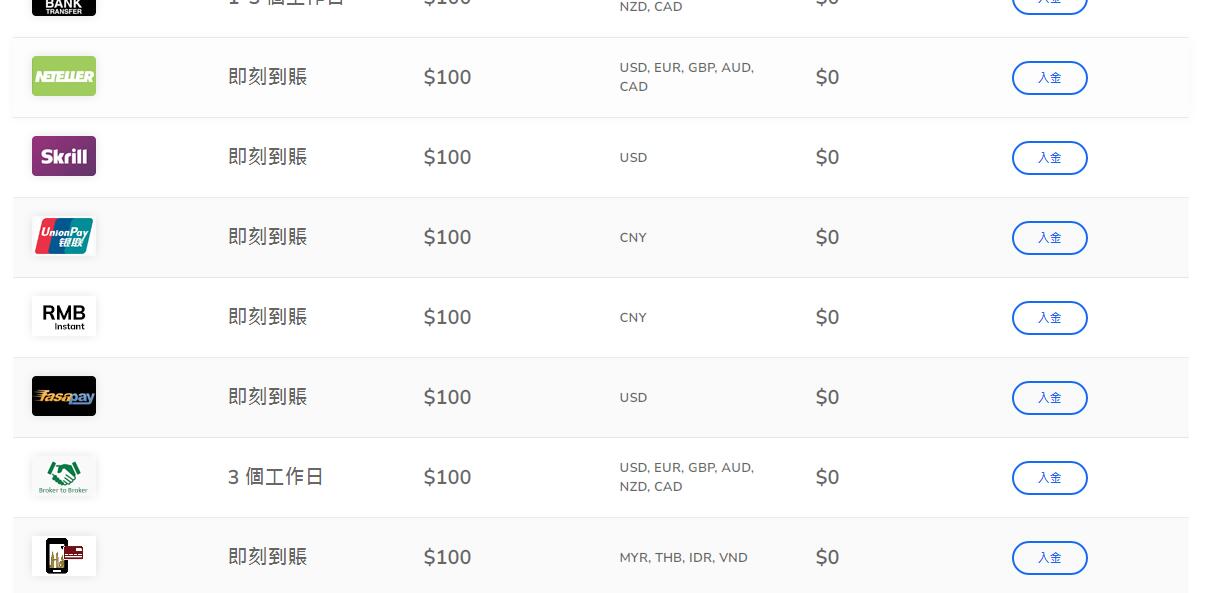Click the MYR, THB, IDR, VND currency text

click(683, 557)
